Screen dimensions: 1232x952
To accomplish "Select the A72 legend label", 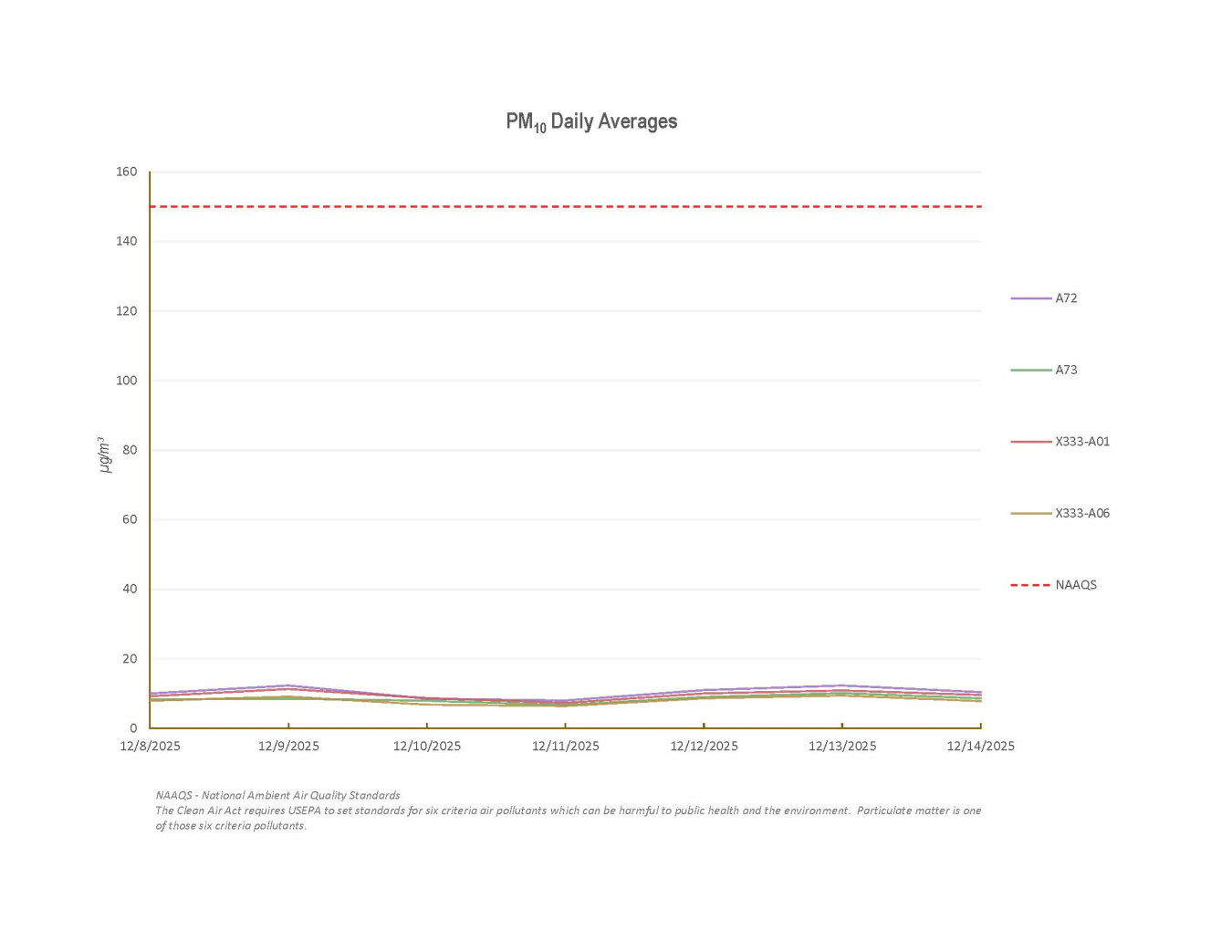I will point(1066,298).
